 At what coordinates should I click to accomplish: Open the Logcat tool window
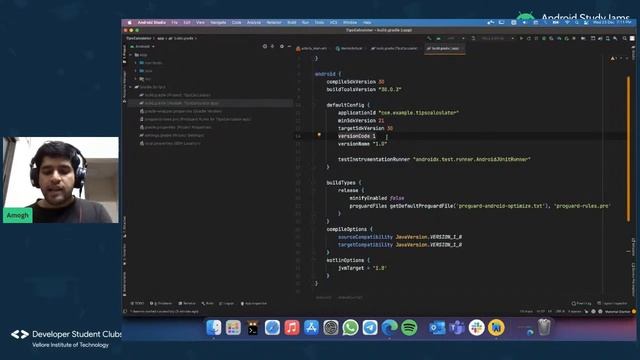tap(227, 303)
